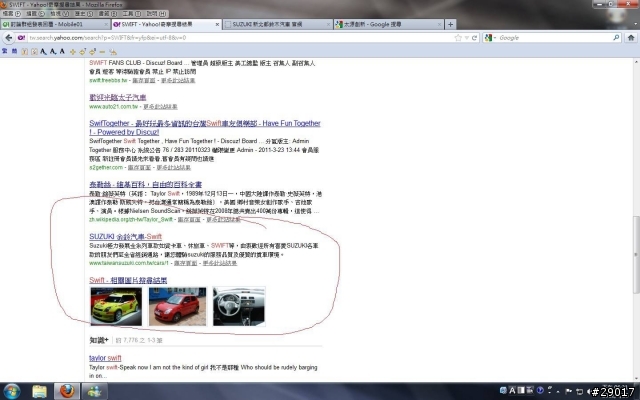
Task: Open the Swift interior dashboard thumbnail
Action: 239,307
